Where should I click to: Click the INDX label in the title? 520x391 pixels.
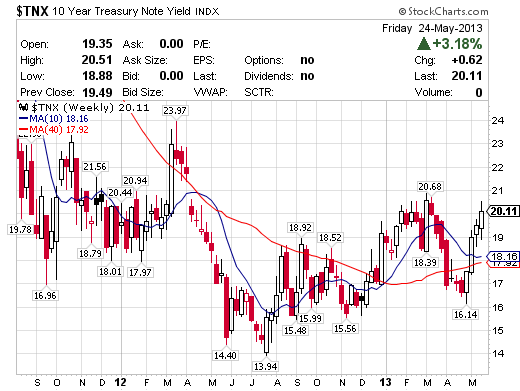tap(207, 12)
